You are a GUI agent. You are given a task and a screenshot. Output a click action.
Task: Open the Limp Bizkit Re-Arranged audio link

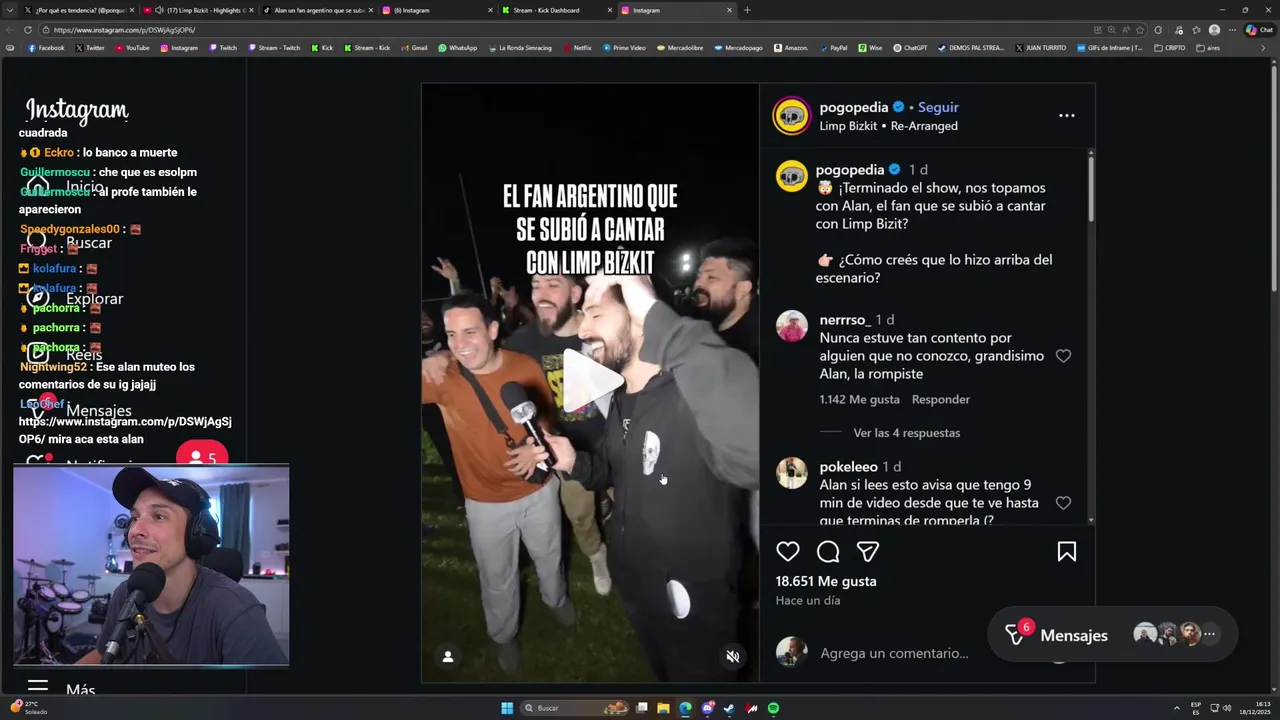[x=888, y=126]
